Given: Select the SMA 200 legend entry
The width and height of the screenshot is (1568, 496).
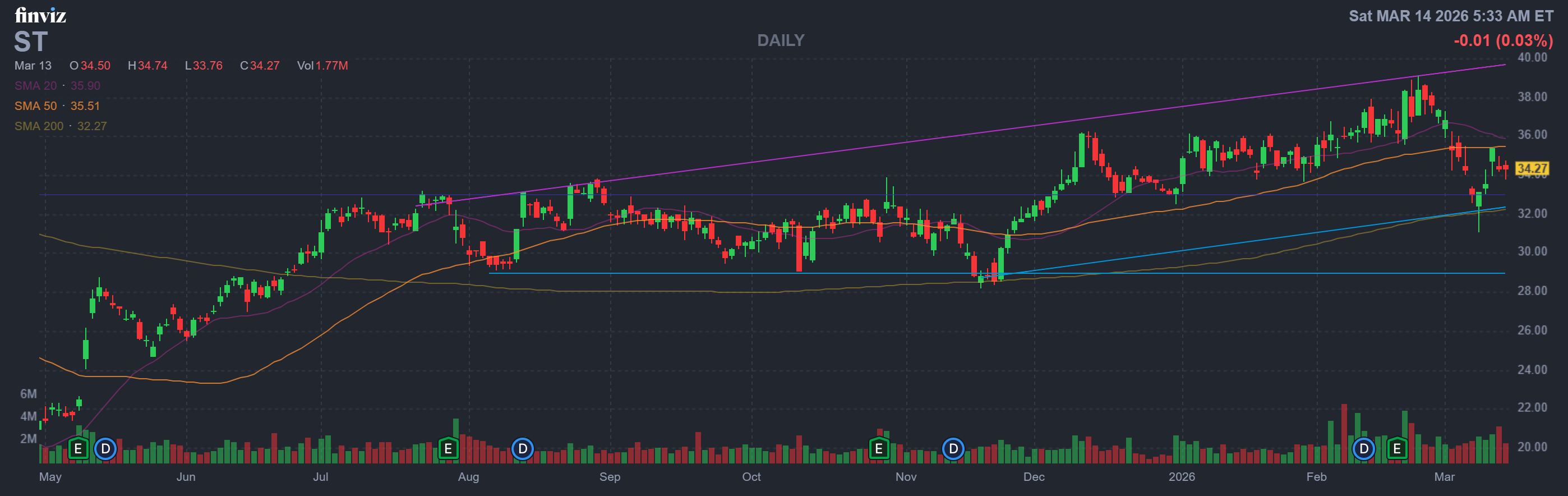Looking at the screenshot, I should coord(60,126).
